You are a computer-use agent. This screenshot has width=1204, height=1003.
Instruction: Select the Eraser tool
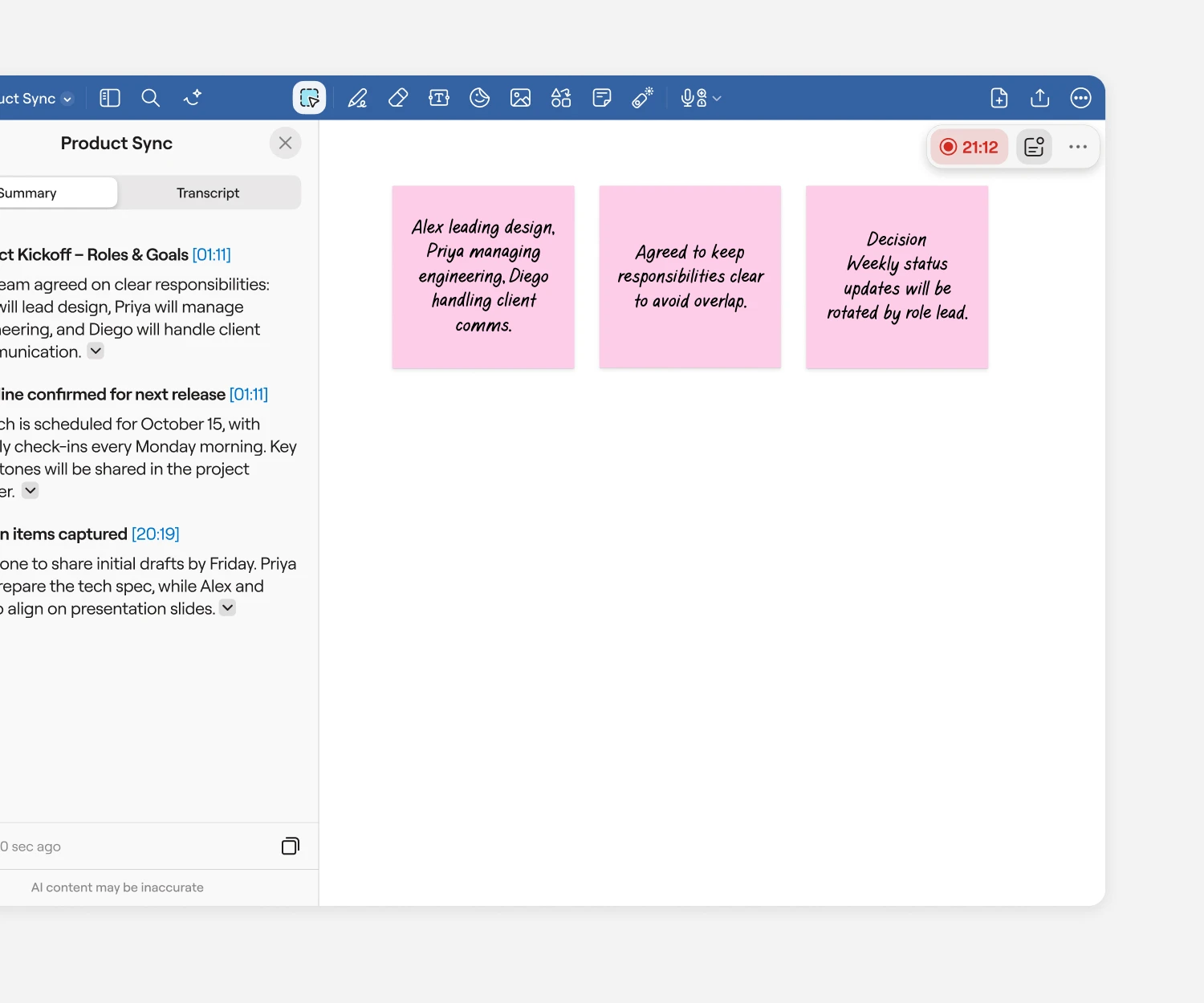click(x=398, y=98)
